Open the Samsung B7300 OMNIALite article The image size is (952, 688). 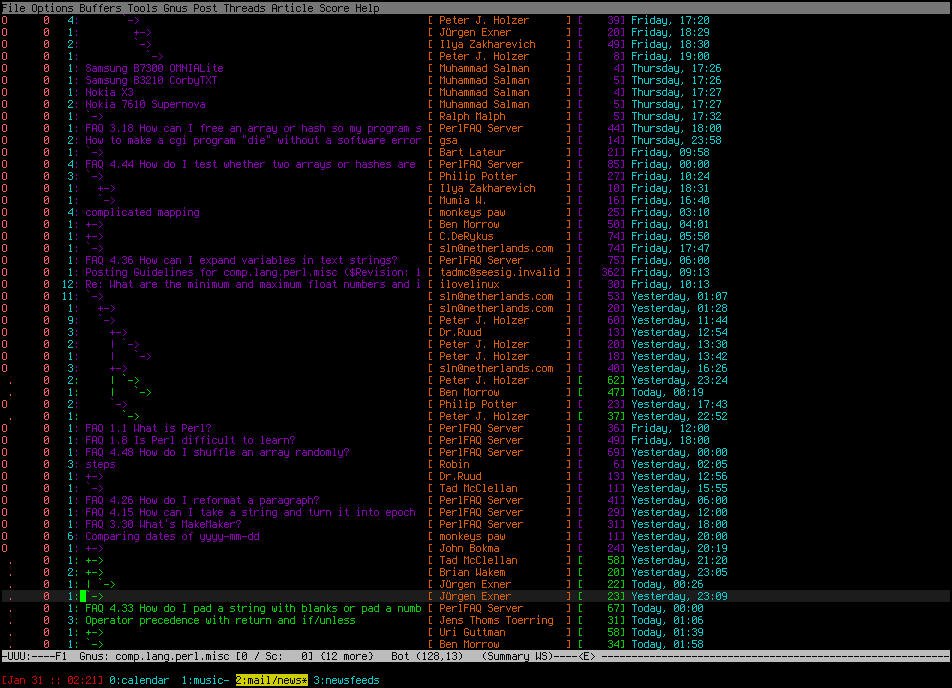point(154,68)
